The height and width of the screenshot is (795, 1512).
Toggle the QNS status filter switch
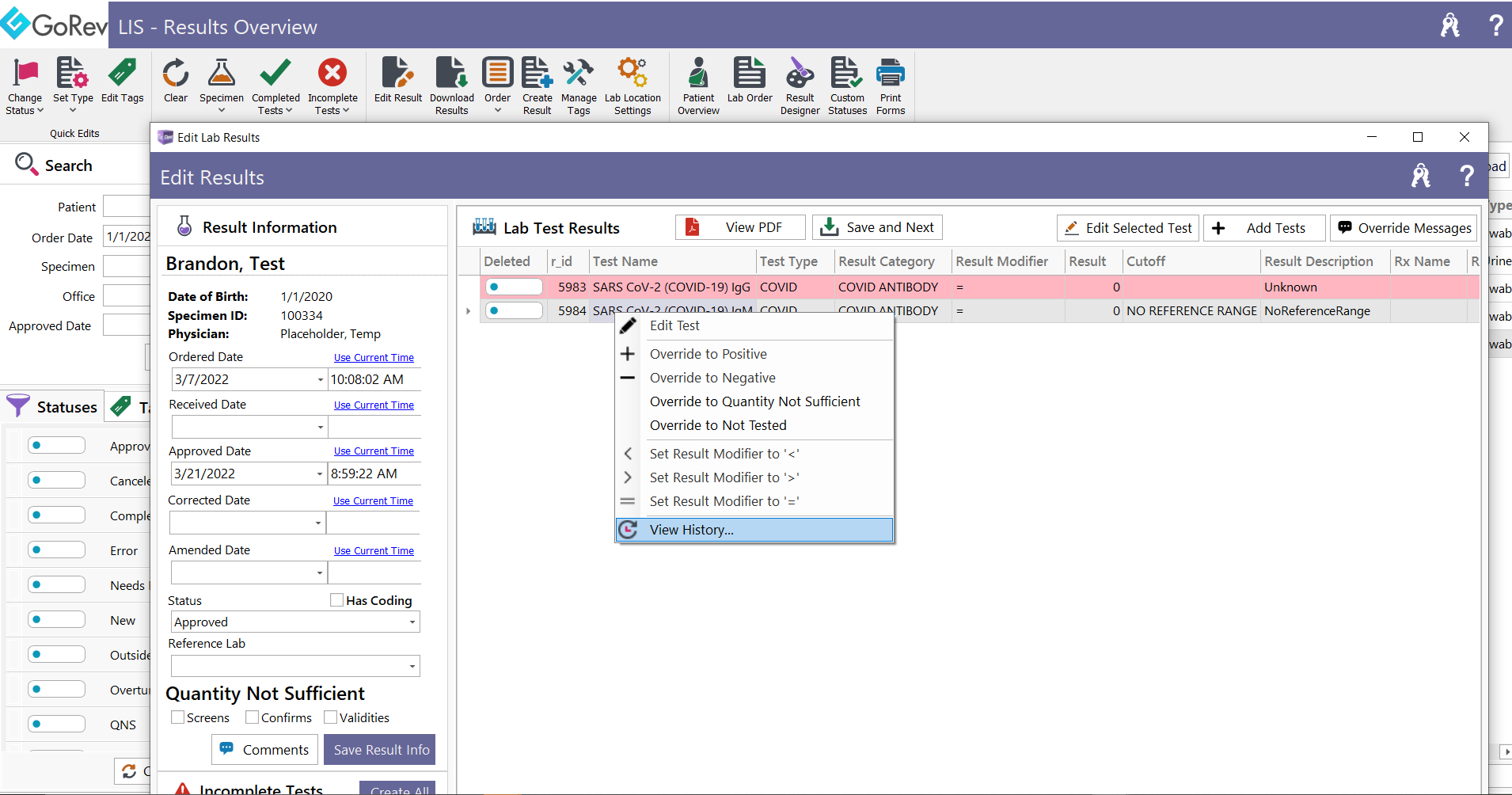[x=56, y=724]
